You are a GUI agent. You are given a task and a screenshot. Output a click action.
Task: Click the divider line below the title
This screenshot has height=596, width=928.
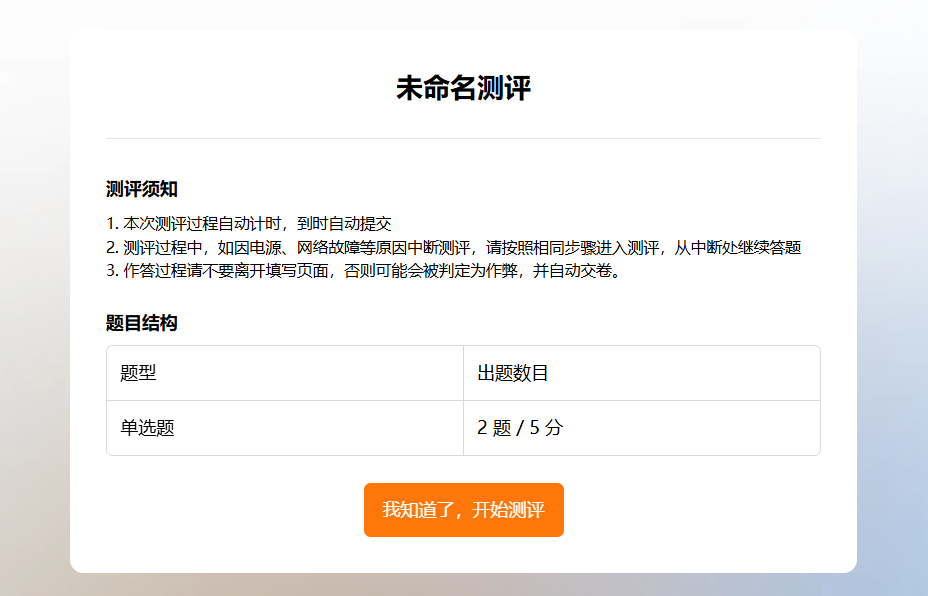click(x=463, y=138)
